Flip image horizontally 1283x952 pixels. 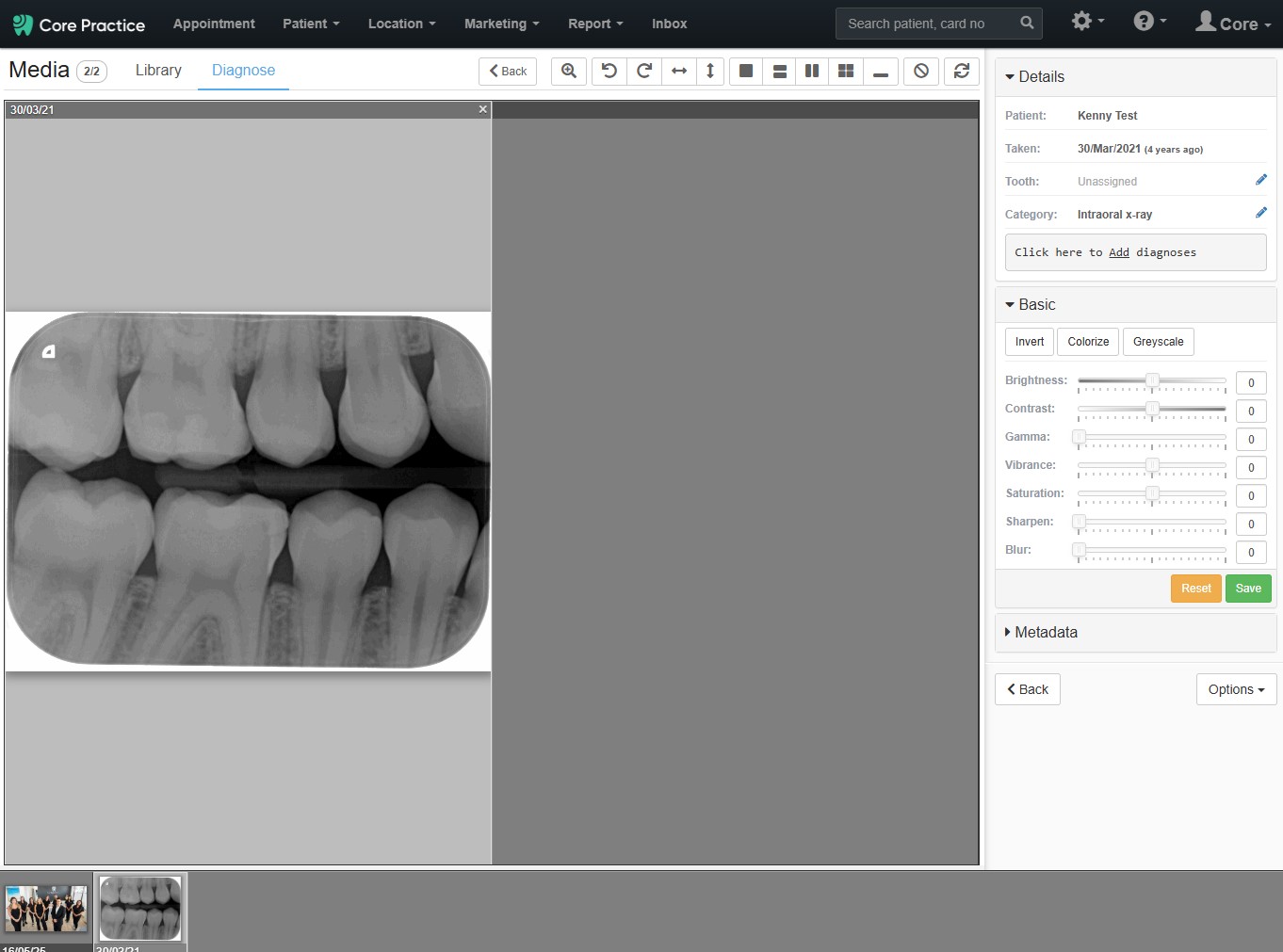[679, 71]
